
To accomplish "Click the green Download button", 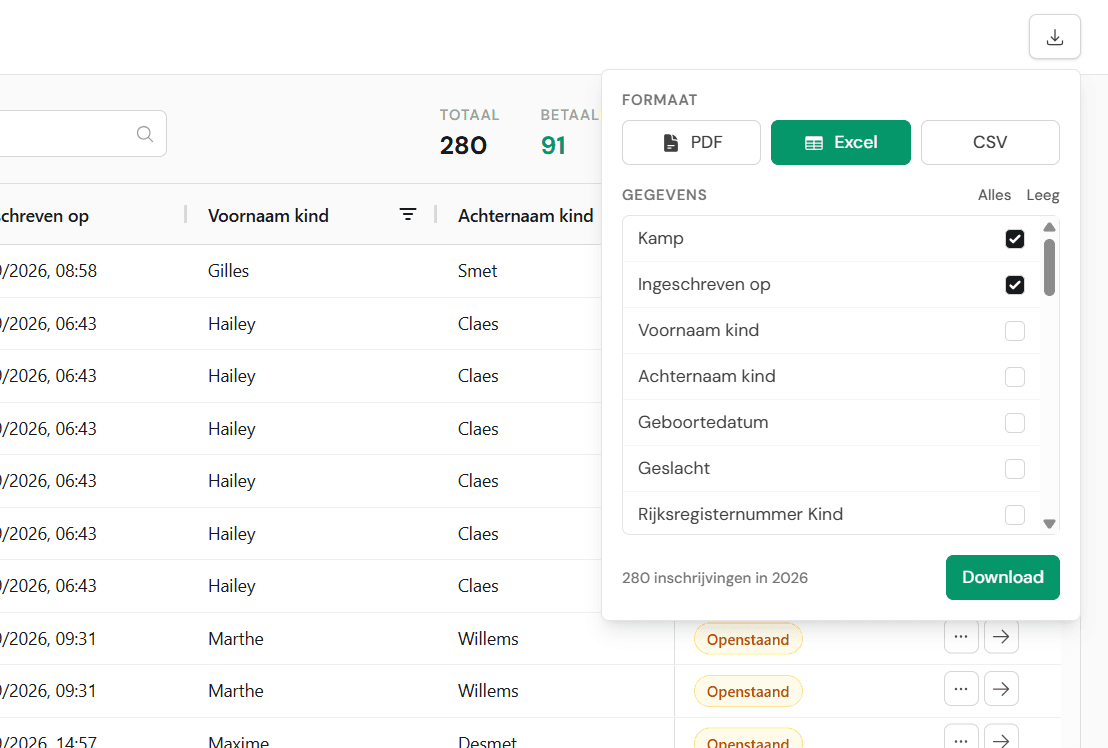I will [1003, 577].
